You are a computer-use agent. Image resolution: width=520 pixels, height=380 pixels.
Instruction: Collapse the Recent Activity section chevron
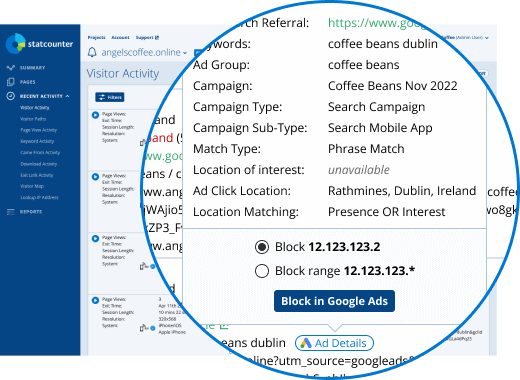(x=68, y=96)
